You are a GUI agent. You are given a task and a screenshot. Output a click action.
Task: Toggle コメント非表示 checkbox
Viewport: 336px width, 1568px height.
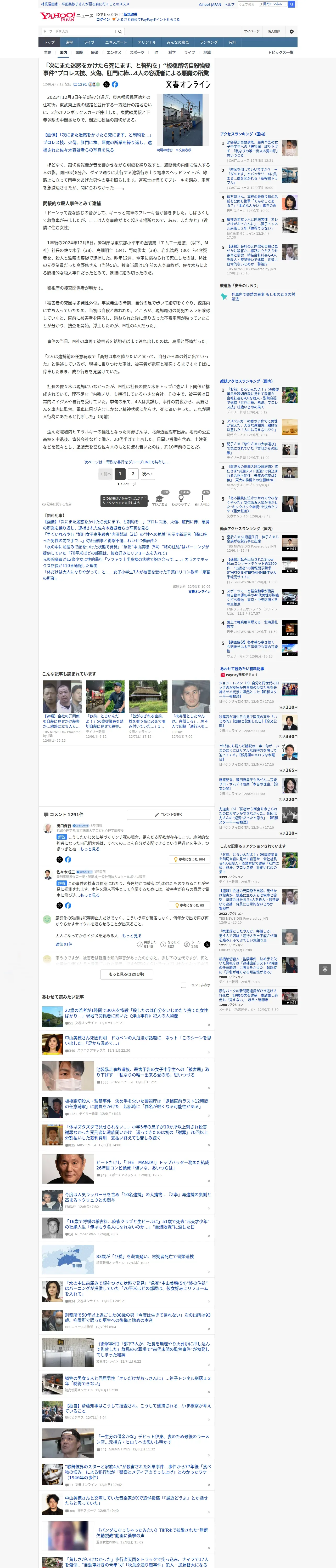pyautogui.click(x=183, y=985)
